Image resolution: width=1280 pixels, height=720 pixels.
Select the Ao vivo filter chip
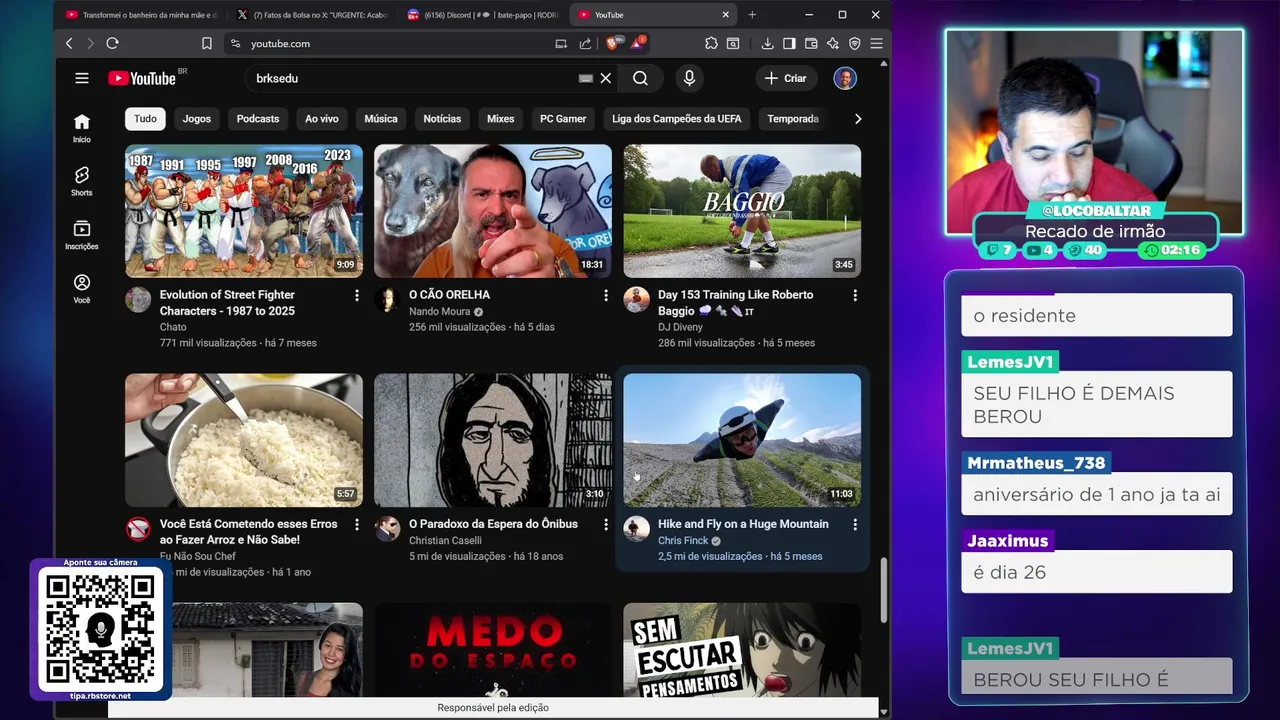click(322, 119)
